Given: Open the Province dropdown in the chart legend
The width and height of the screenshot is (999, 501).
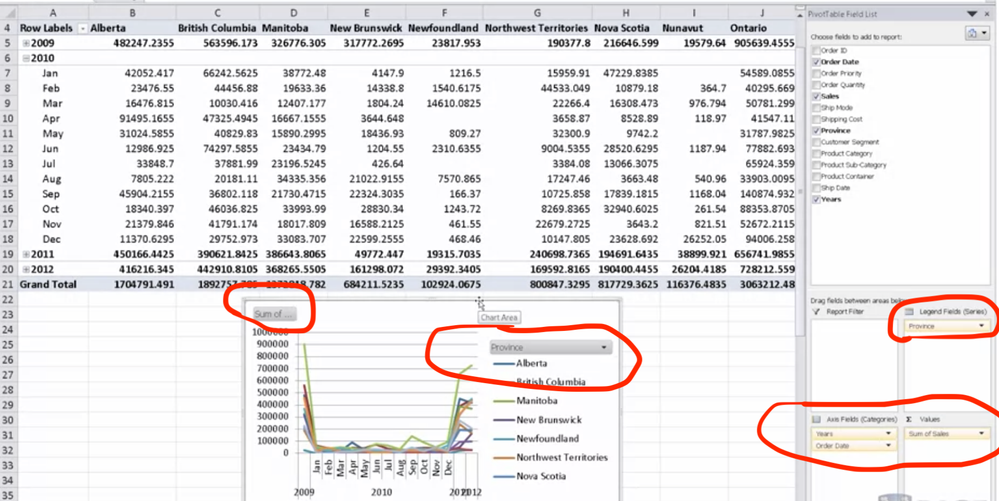Looking at the screenshot, I should coord(603,347).
